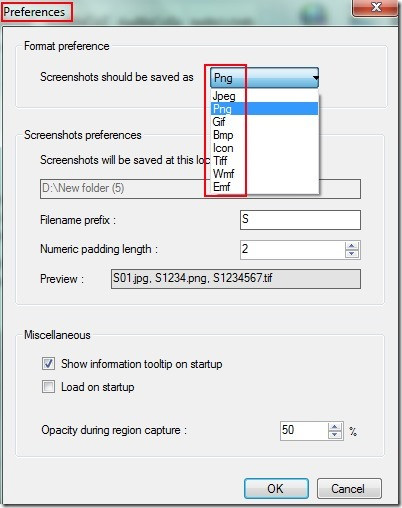Dismiss dialog with Cancel button
The width and height of the screenshot is (402, 508).
tap(349, 489)
